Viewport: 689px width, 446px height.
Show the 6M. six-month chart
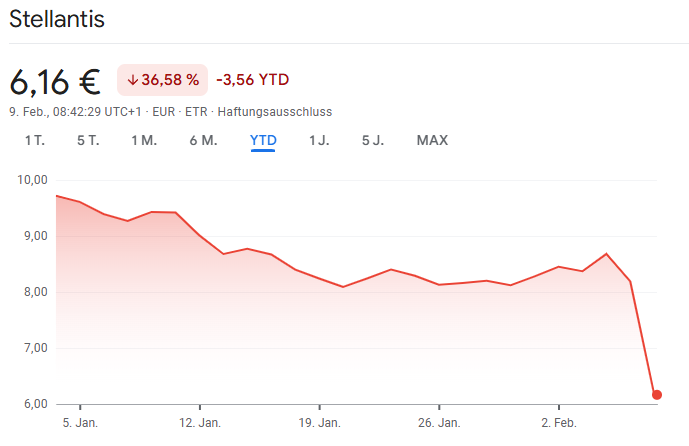tap(203, 140)
